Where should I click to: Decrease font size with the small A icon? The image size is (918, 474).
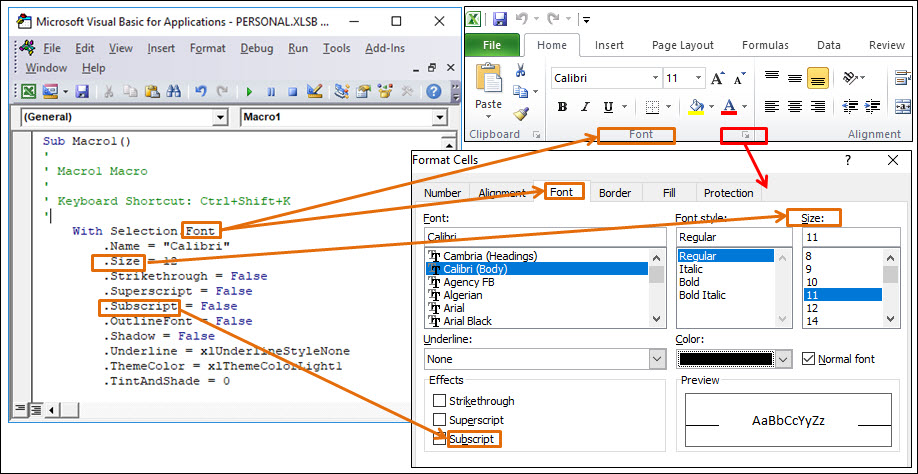pyautogui.click(x=740, y=78)
